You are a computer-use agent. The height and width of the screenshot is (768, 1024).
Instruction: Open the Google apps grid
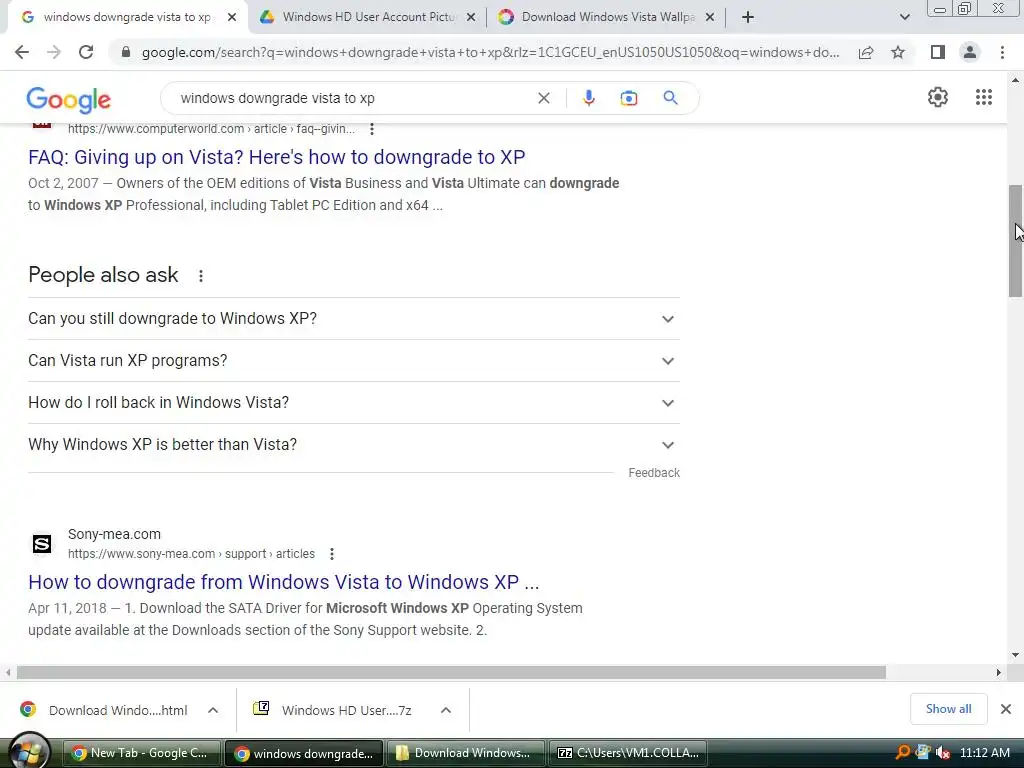[x=984, y=97]
